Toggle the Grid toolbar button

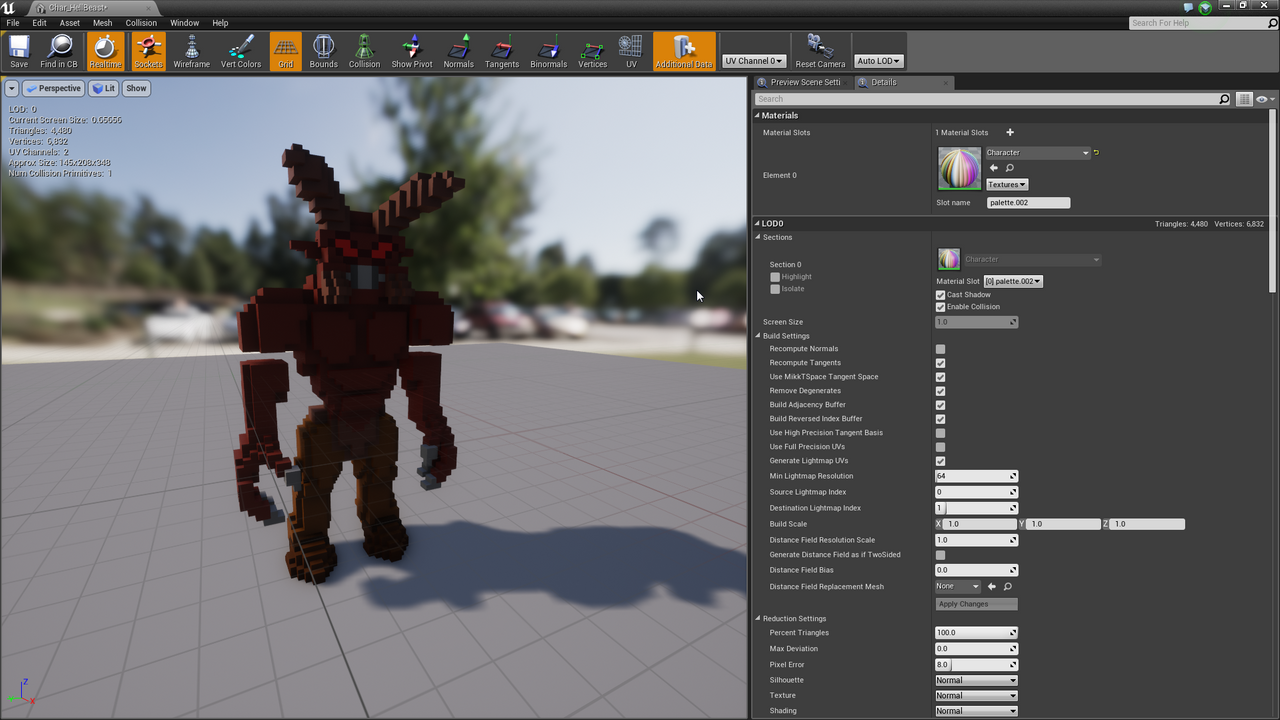click(286, 51)
